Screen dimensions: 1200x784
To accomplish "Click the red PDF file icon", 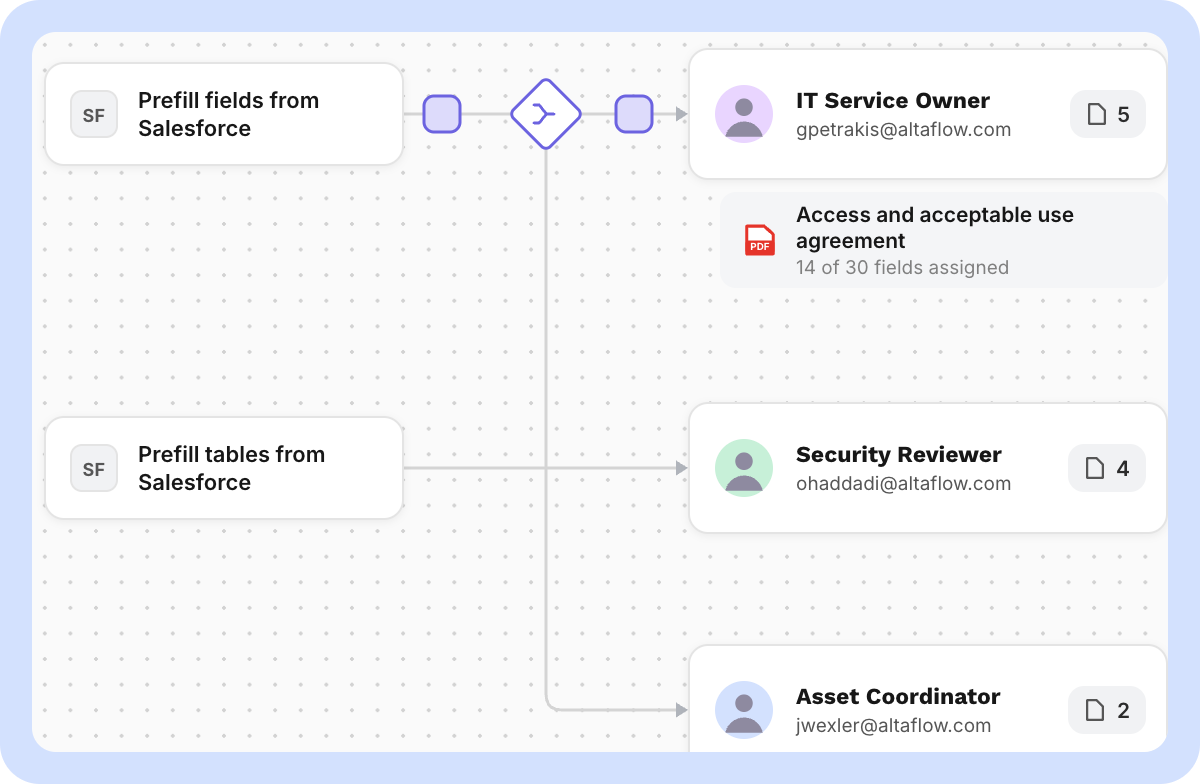I will (x=760, y=240).
